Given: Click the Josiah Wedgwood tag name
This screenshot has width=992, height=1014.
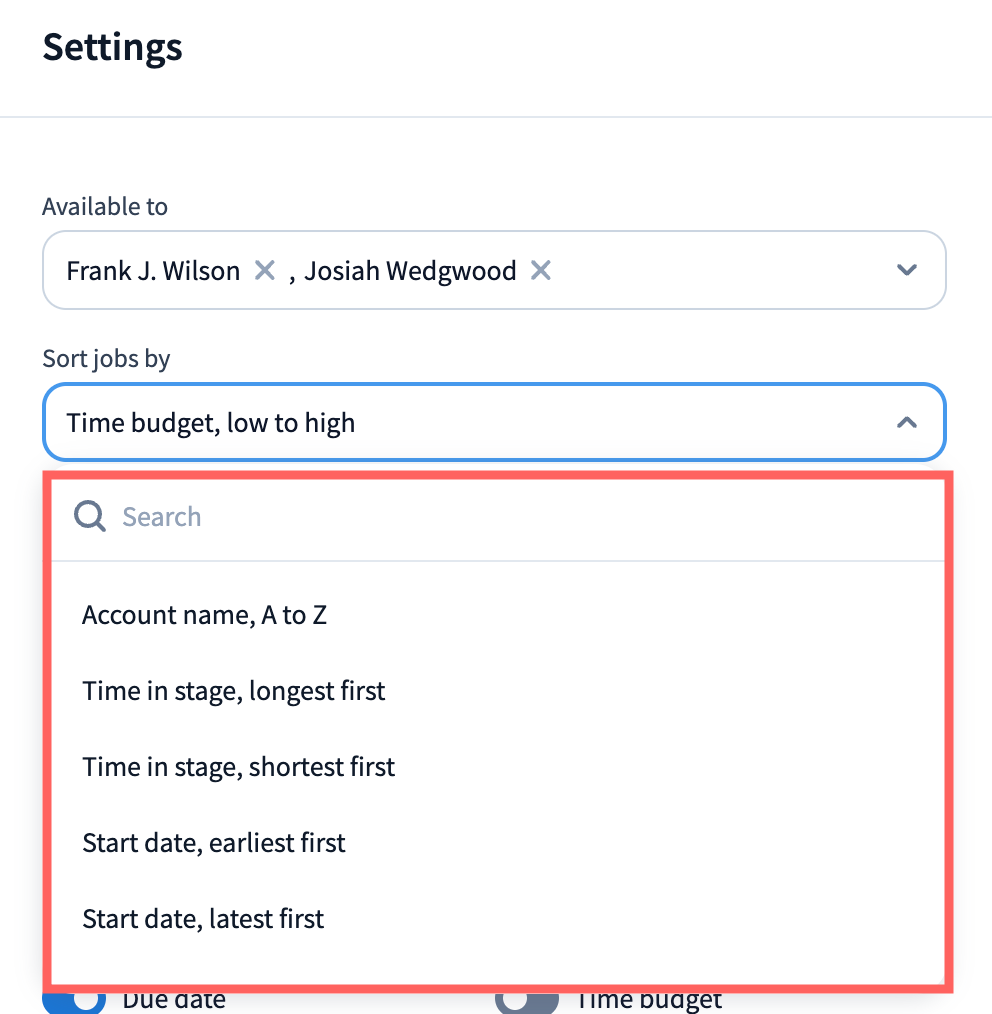Looking at the screenshot, I should point(410,271).
